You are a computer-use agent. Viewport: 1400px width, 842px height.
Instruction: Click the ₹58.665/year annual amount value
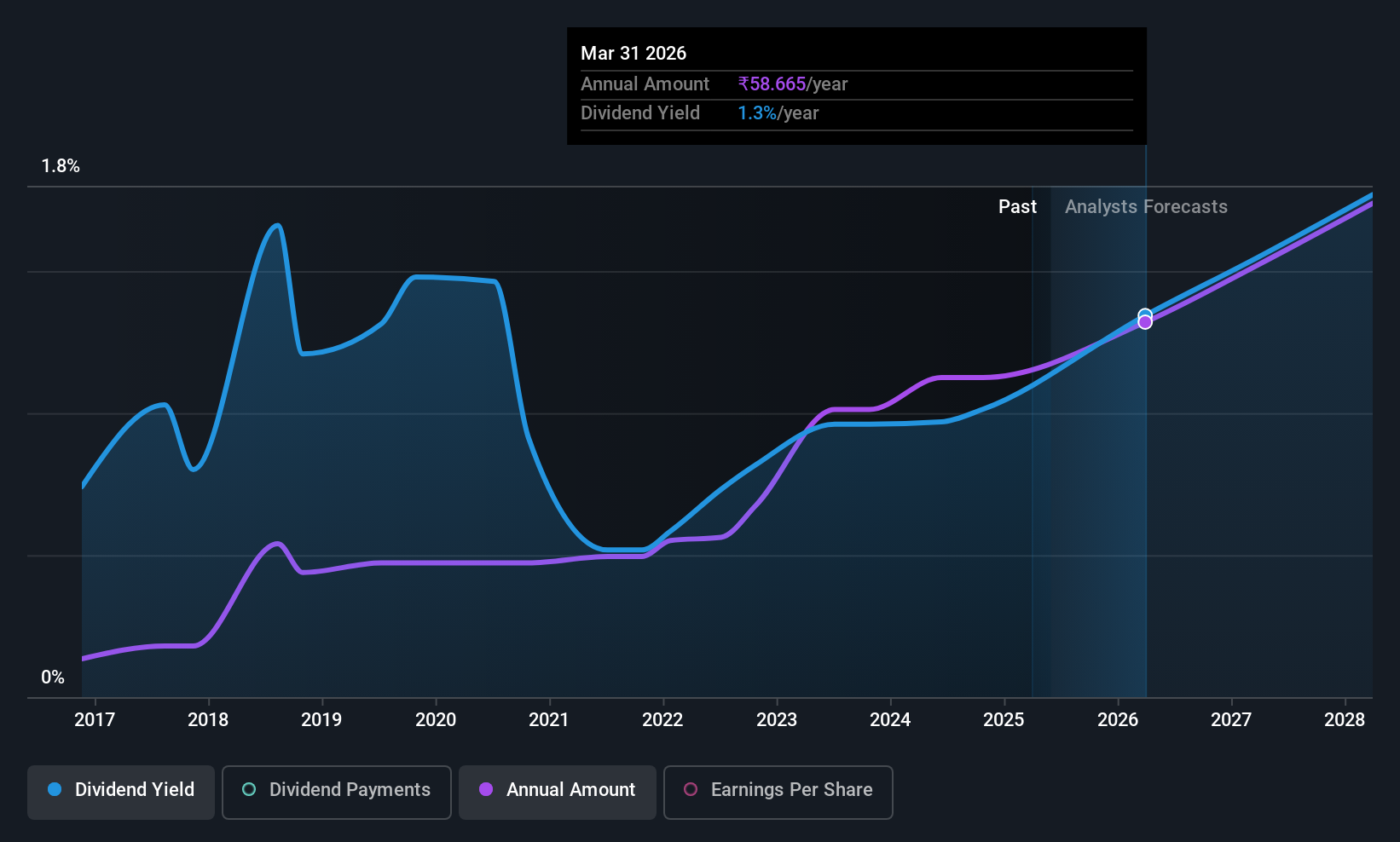[793, 84]
